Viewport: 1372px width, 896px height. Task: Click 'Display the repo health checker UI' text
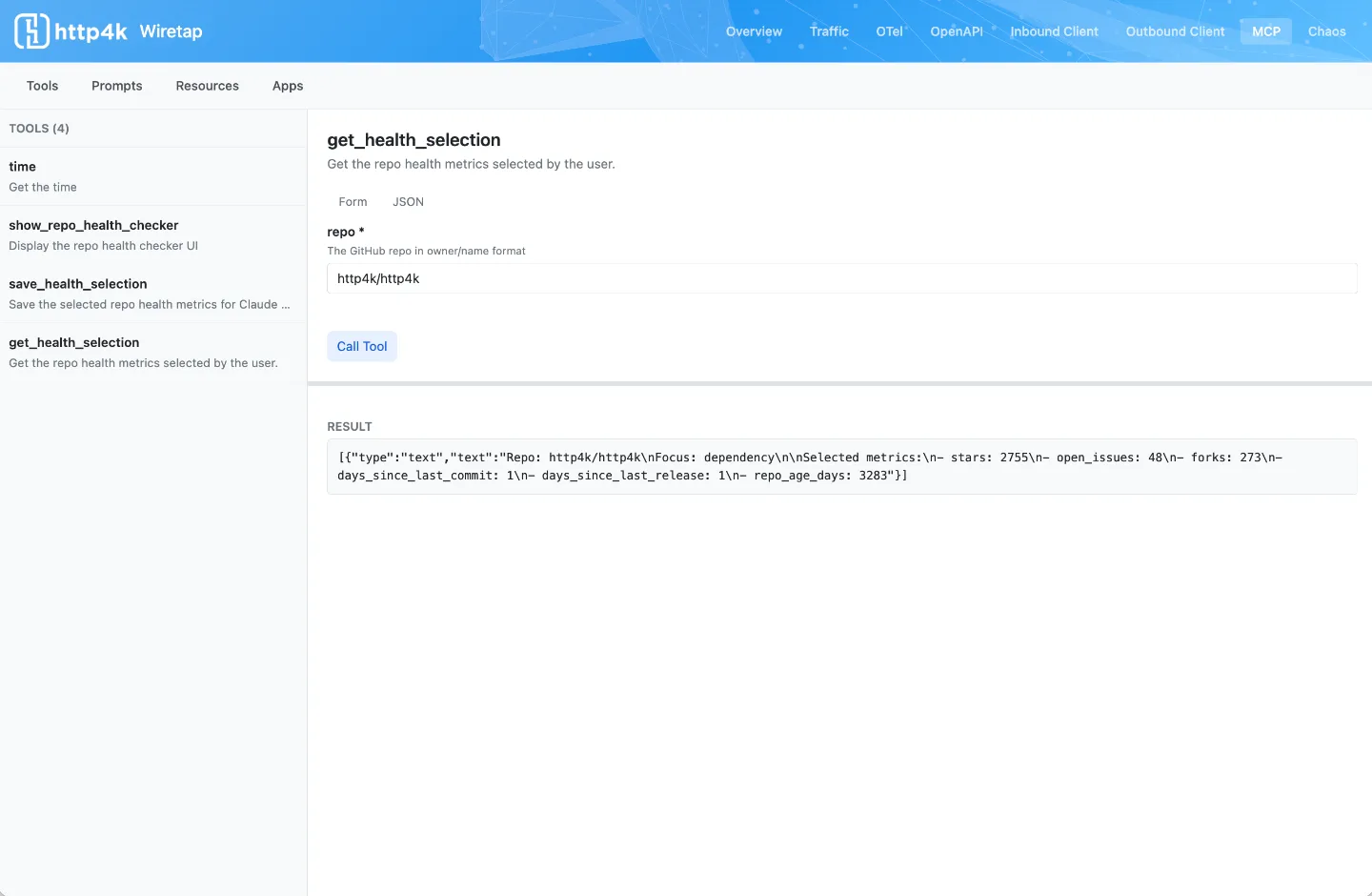tap(104, 246)
